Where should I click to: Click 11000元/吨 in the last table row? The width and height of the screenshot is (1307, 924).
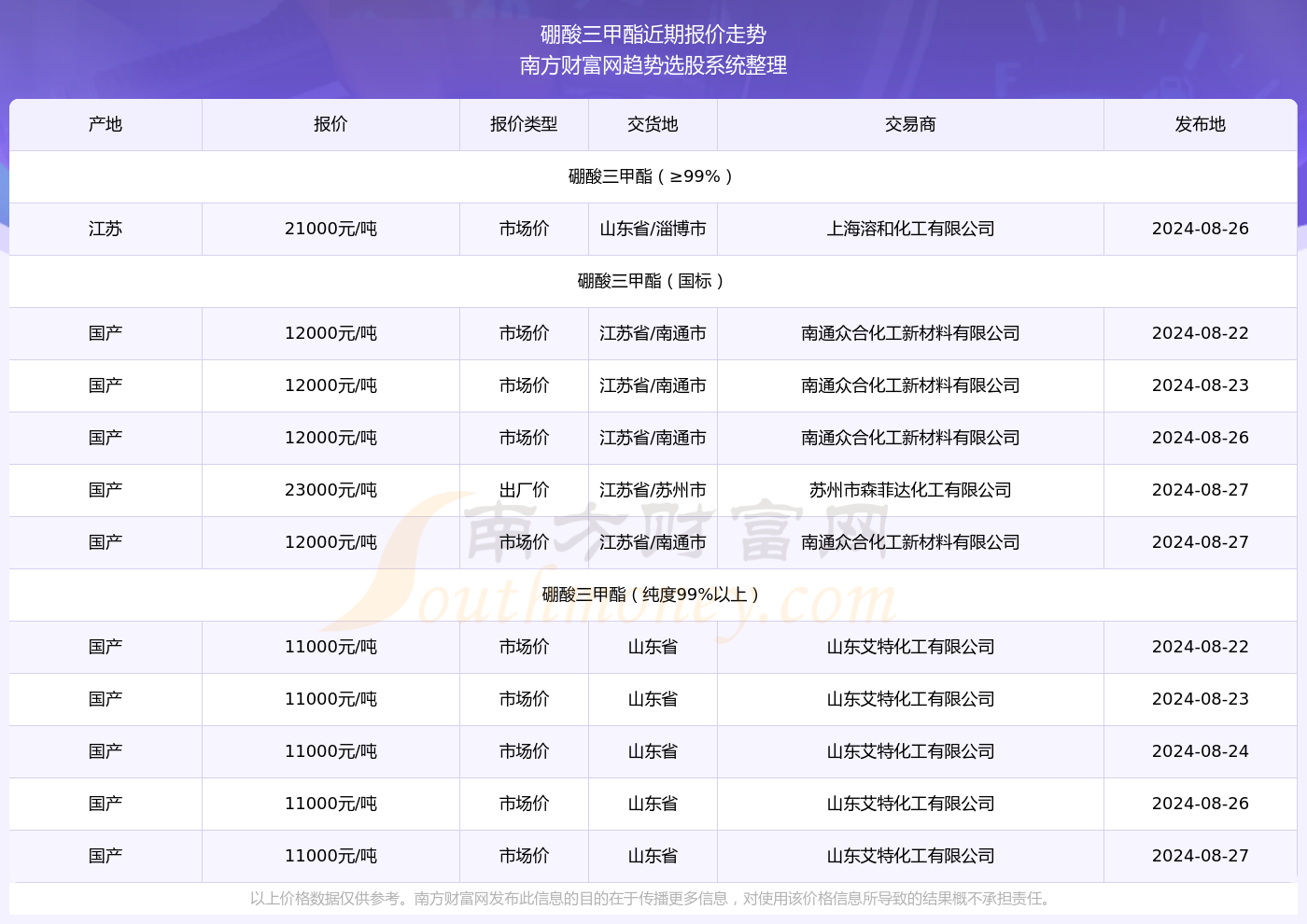(330, 856)
